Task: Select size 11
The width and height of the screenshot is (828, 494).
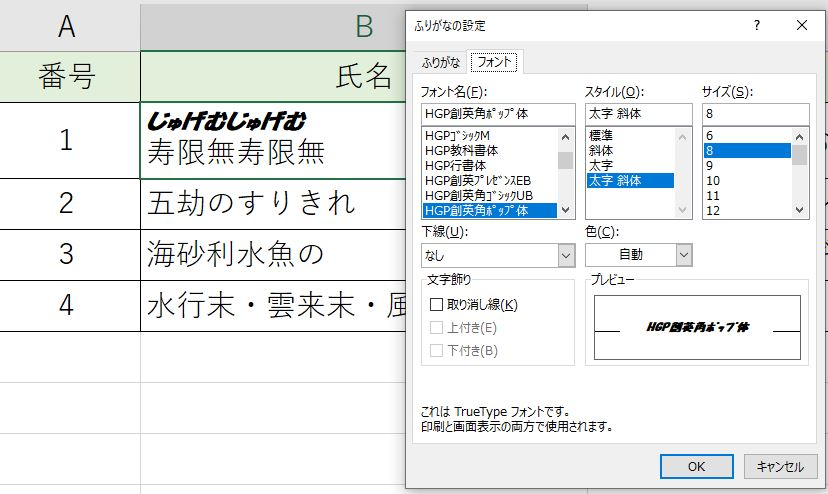Action: [x=747, y=195]
